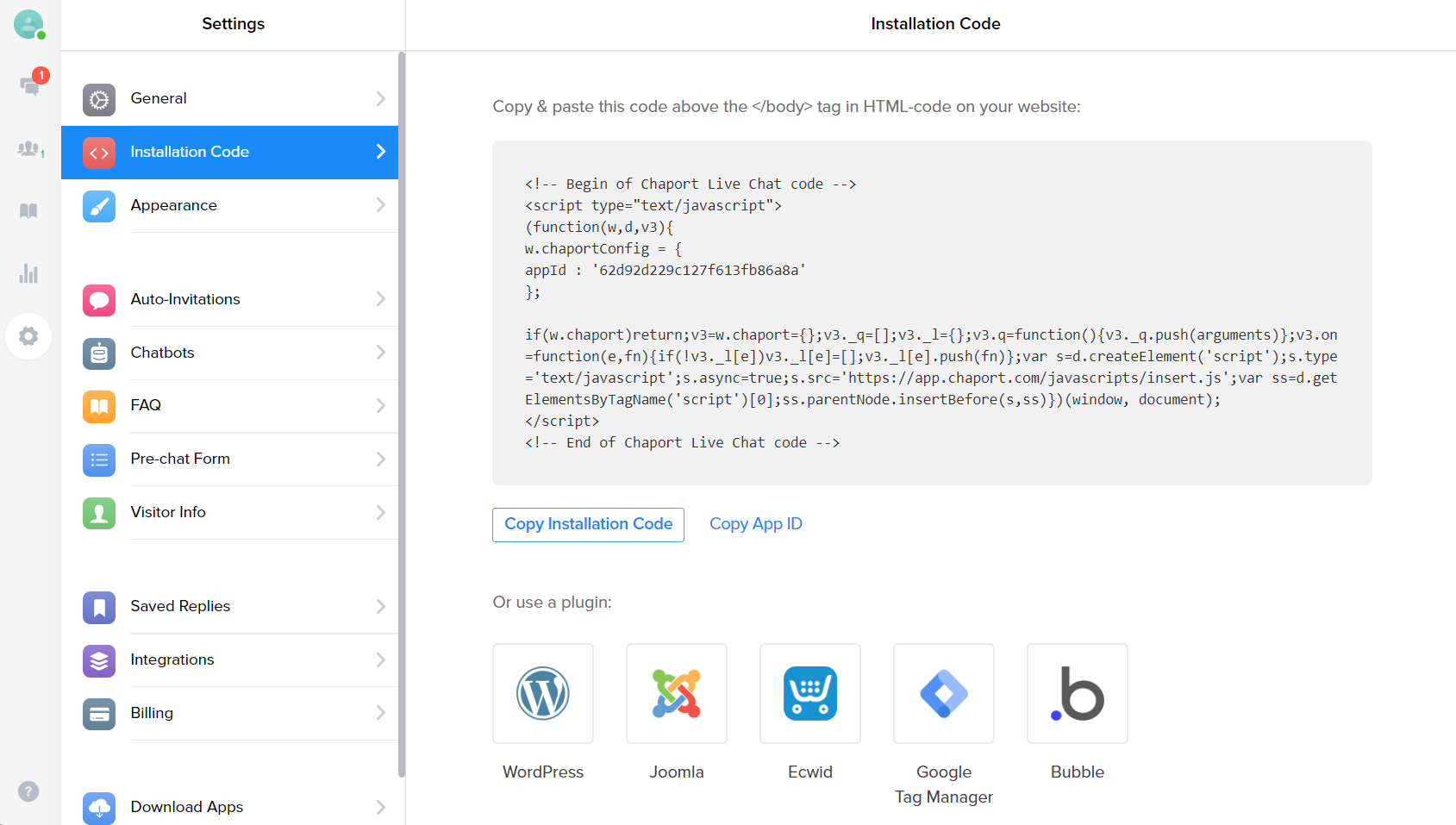Click the Visitor Info person icon

pos(99,513)
